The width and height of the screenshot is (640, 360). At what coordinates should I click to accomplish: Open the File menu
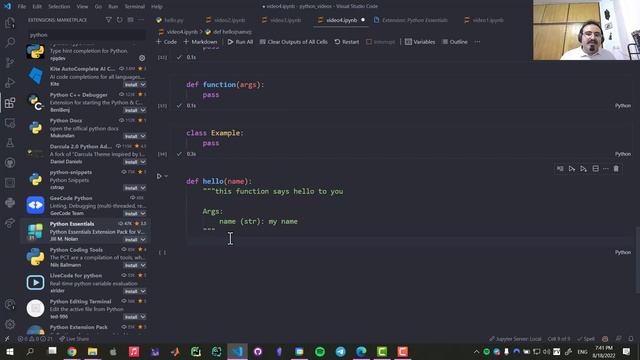(22, 7)
